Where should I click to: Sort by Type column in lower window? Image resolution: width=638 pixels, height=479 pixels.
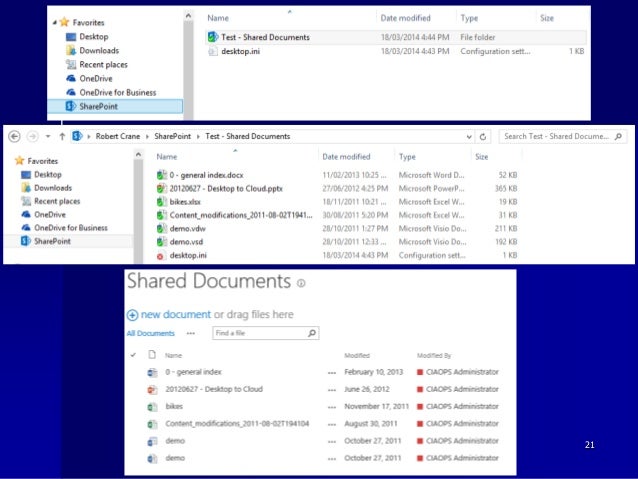point(407,157)
